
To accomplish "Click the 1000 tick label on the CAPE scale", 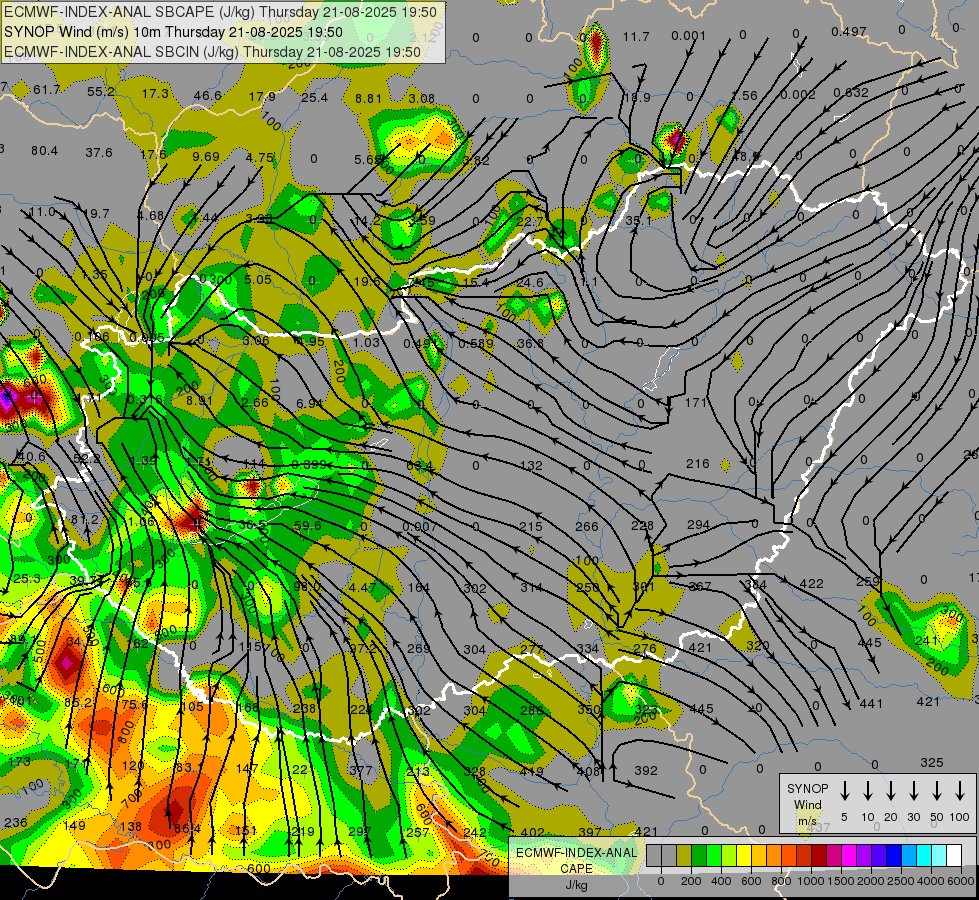I will 811,881.
